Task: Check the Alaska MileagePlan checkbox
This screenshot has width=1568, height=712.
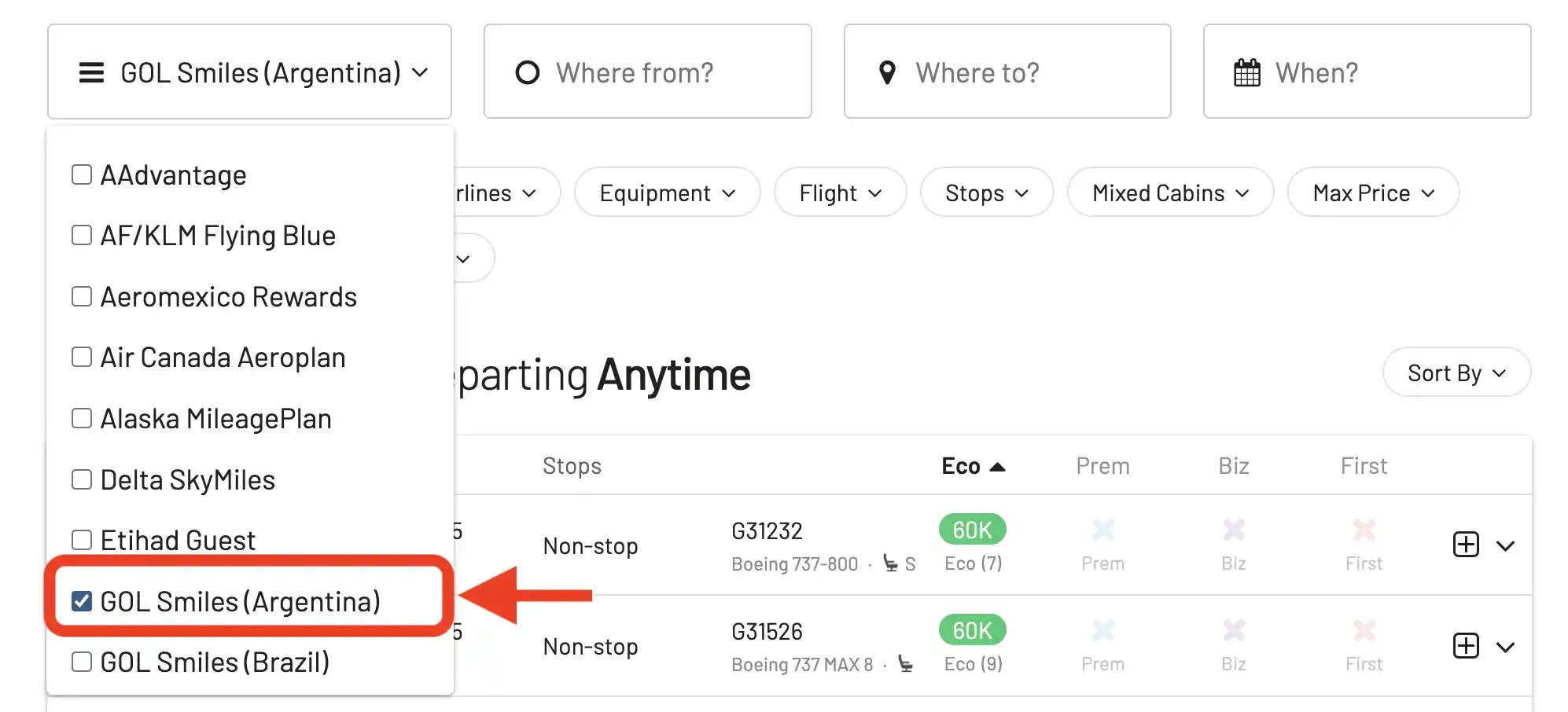Action: point(82,418)
